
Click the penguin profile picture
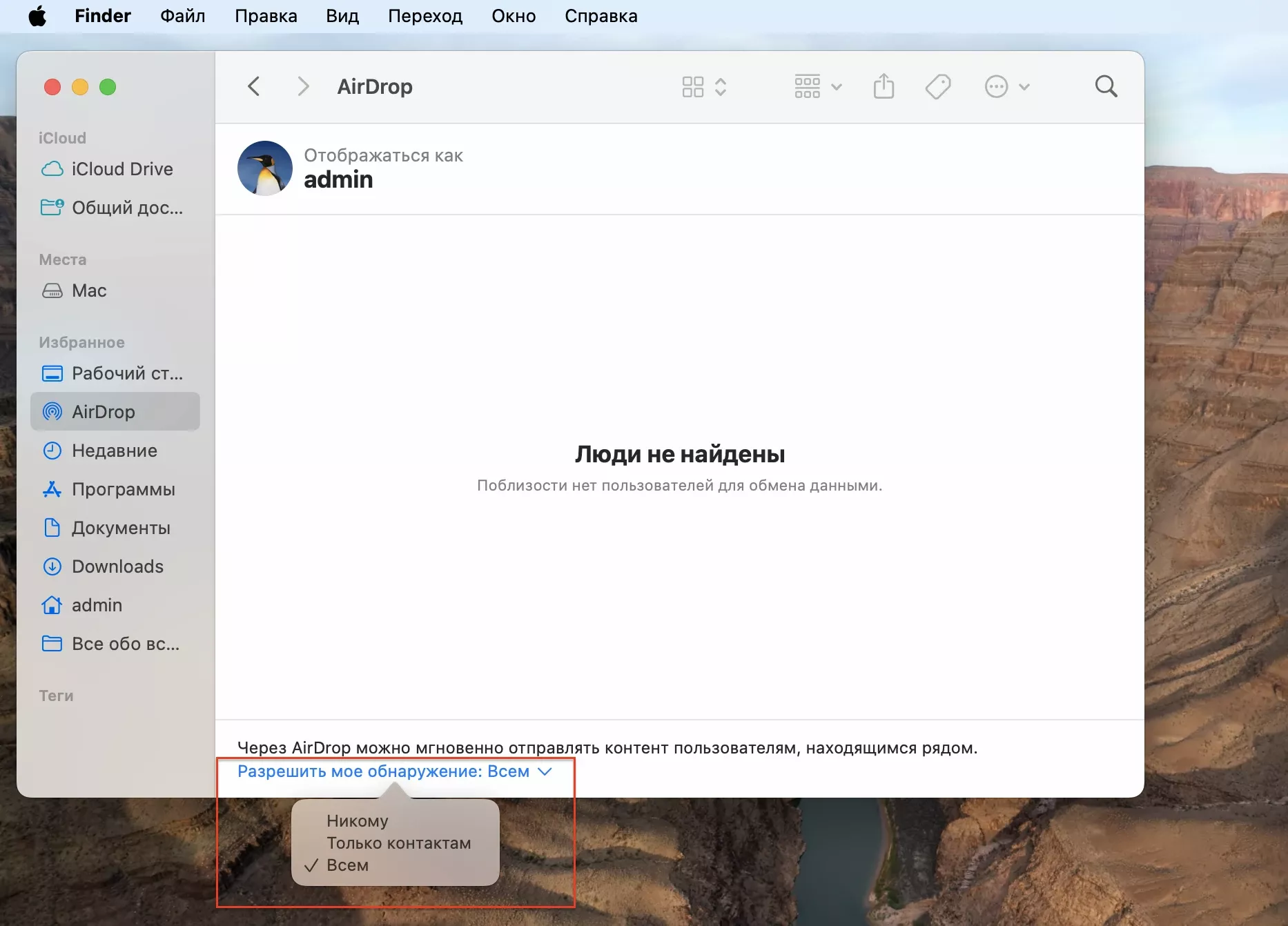coord(265,168)
